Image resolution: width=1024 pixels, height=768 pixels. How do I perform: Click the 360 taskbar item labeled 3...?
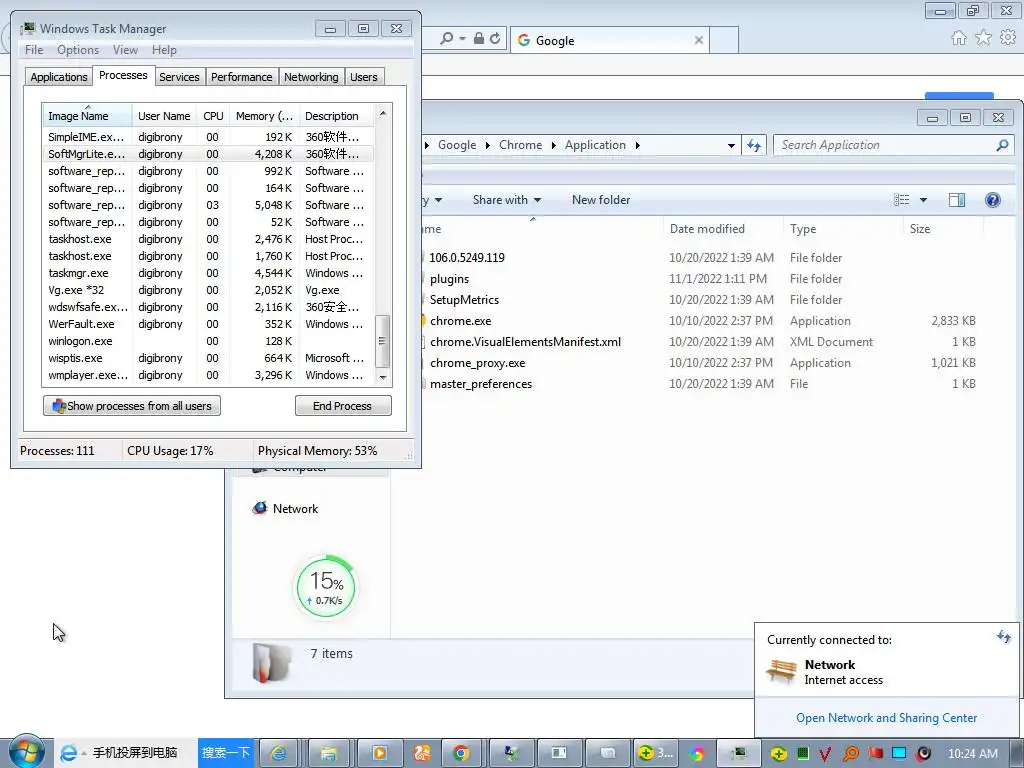pyautogui.click(x=656, y=753)
